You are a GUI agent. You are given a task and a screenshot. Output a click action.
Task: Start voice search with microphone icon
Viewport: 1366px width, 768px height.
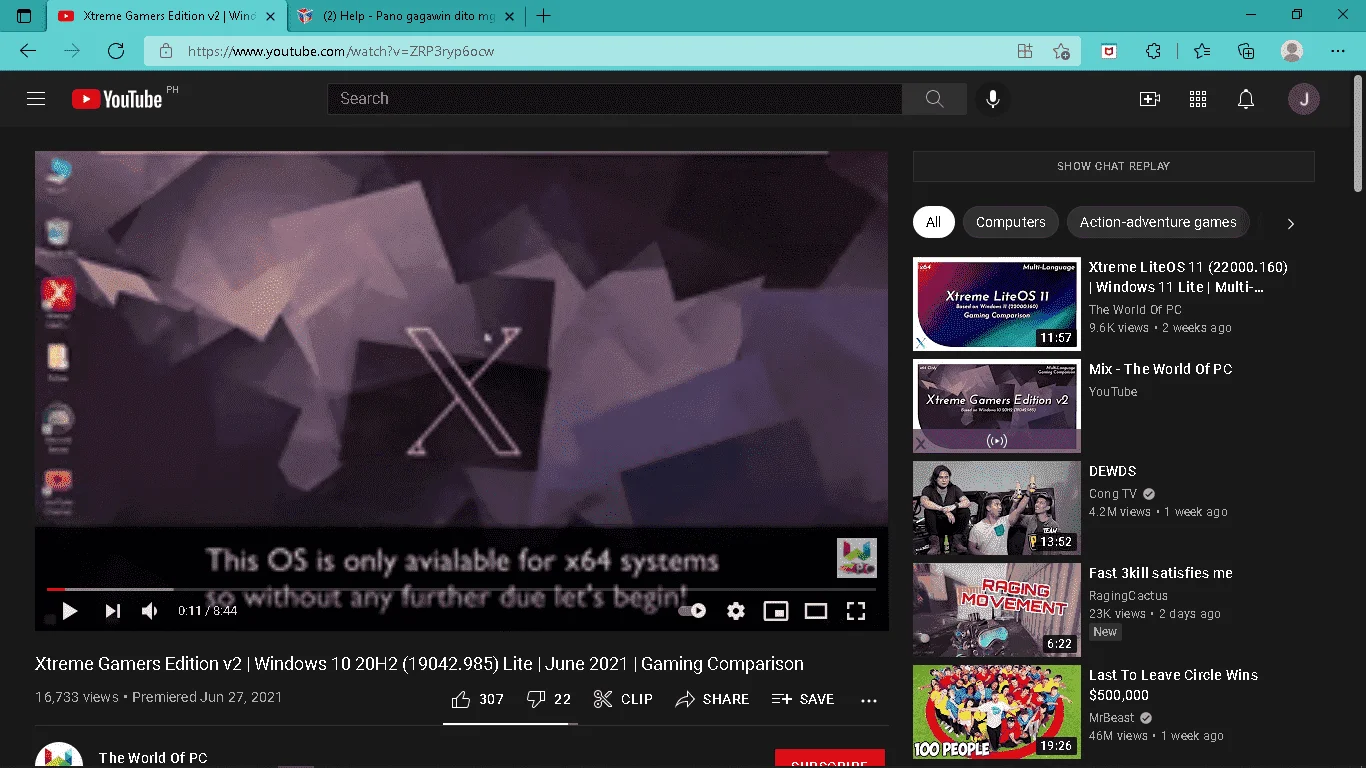point(993,99)
